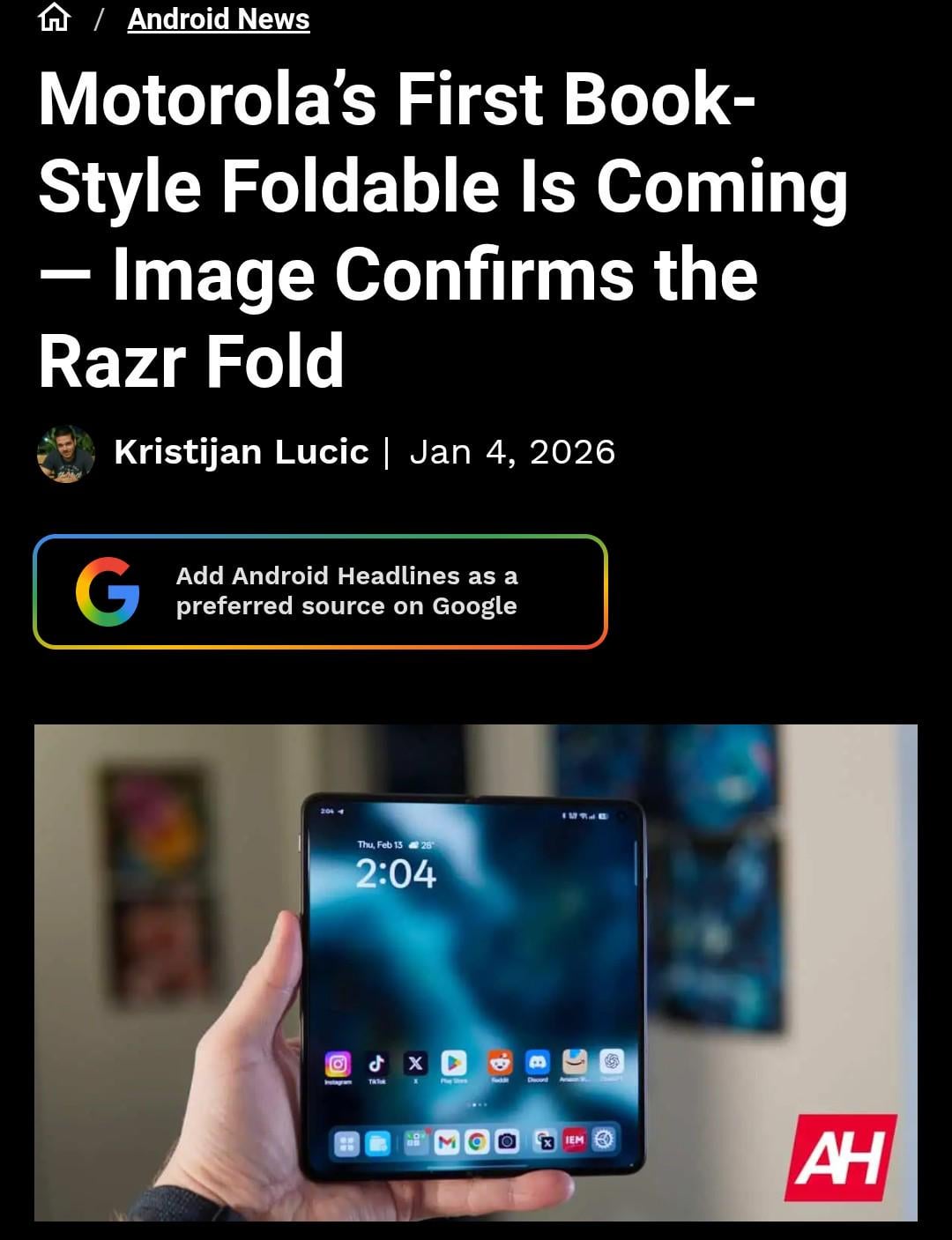
Task: Click the article headline text
Action: click(x=443, y=229)
